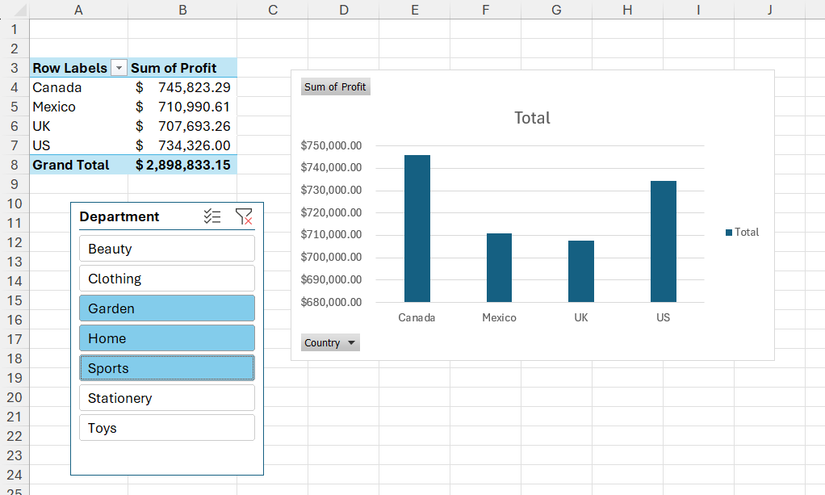
Task: Click the Total legend entry
Action: pyautogui.click(x=742, y=232)
